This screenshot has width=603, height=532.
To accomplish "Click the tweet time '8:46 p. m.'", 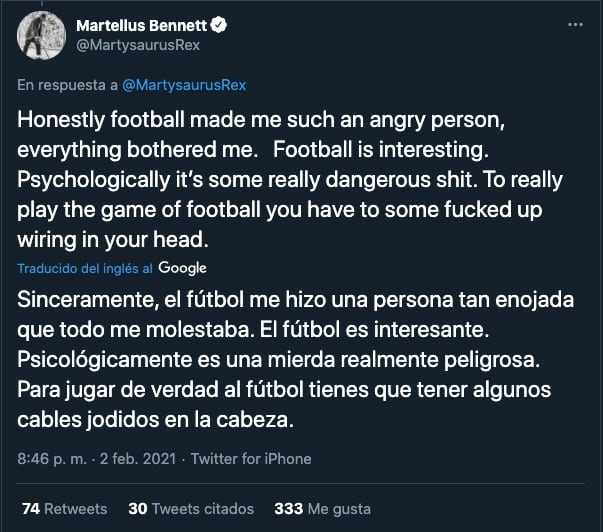I will coord(49,459).
